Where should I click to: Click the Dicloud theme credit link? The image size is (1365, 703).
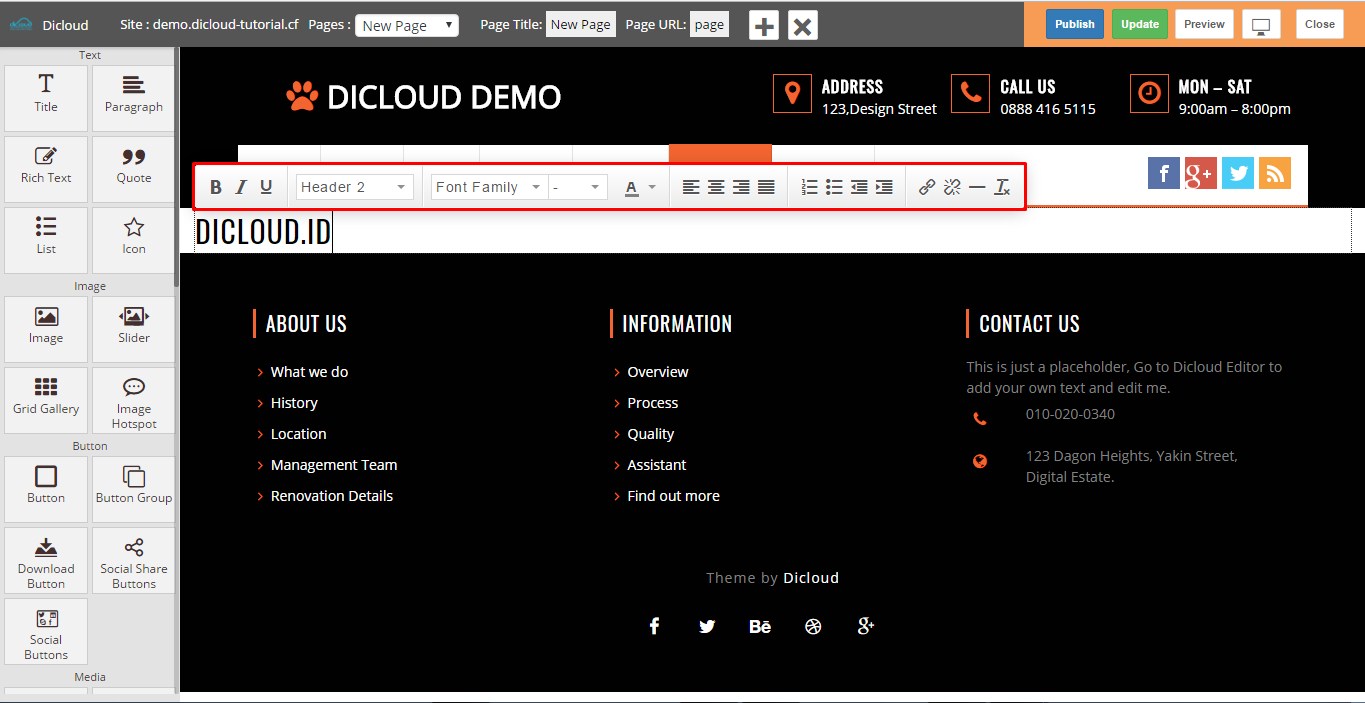[x=811, y=578]
